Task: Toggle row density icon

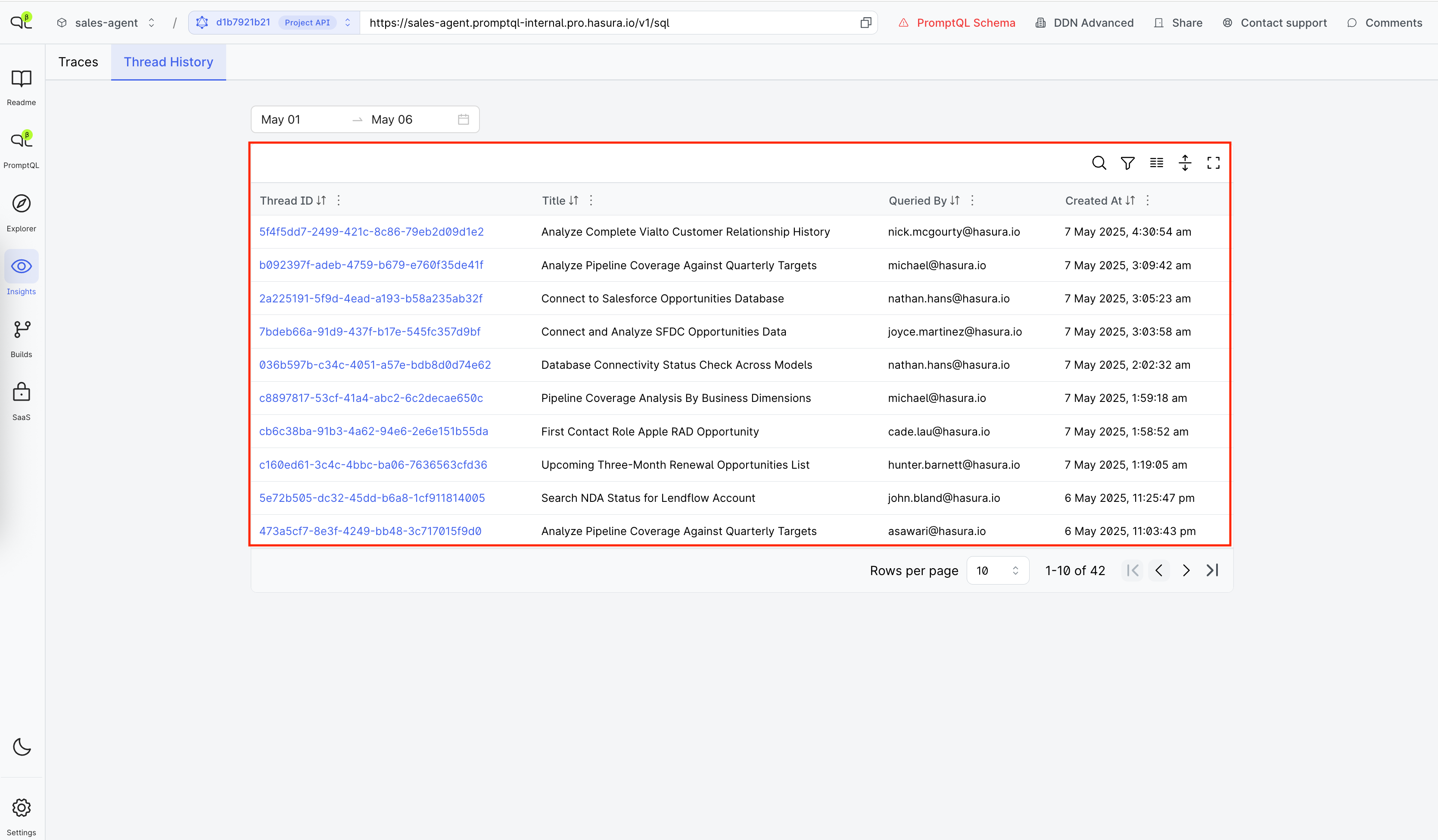Action: click(1185, 163)
